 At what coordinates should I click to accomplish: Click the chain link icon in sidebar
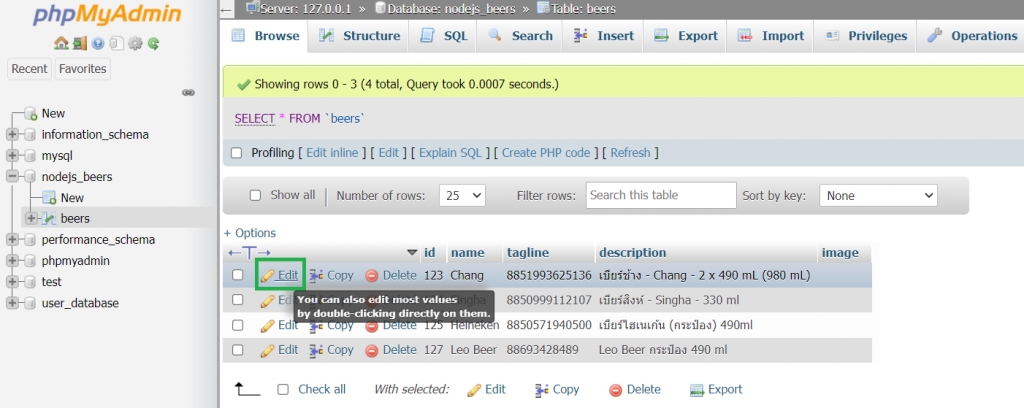(x=189, y=93)
